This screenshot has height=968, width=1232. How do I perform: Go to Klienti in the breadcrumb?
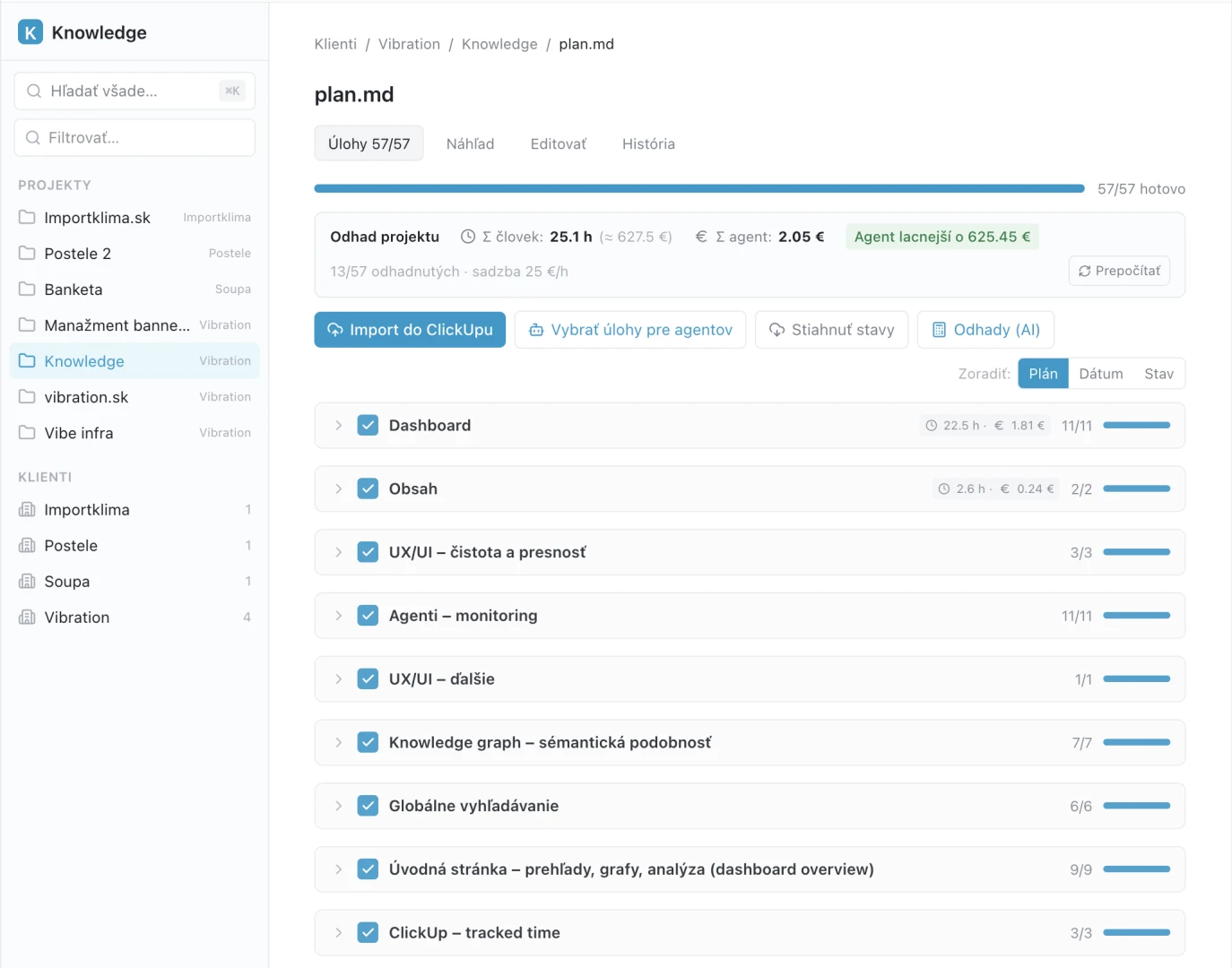pos(335,44)
